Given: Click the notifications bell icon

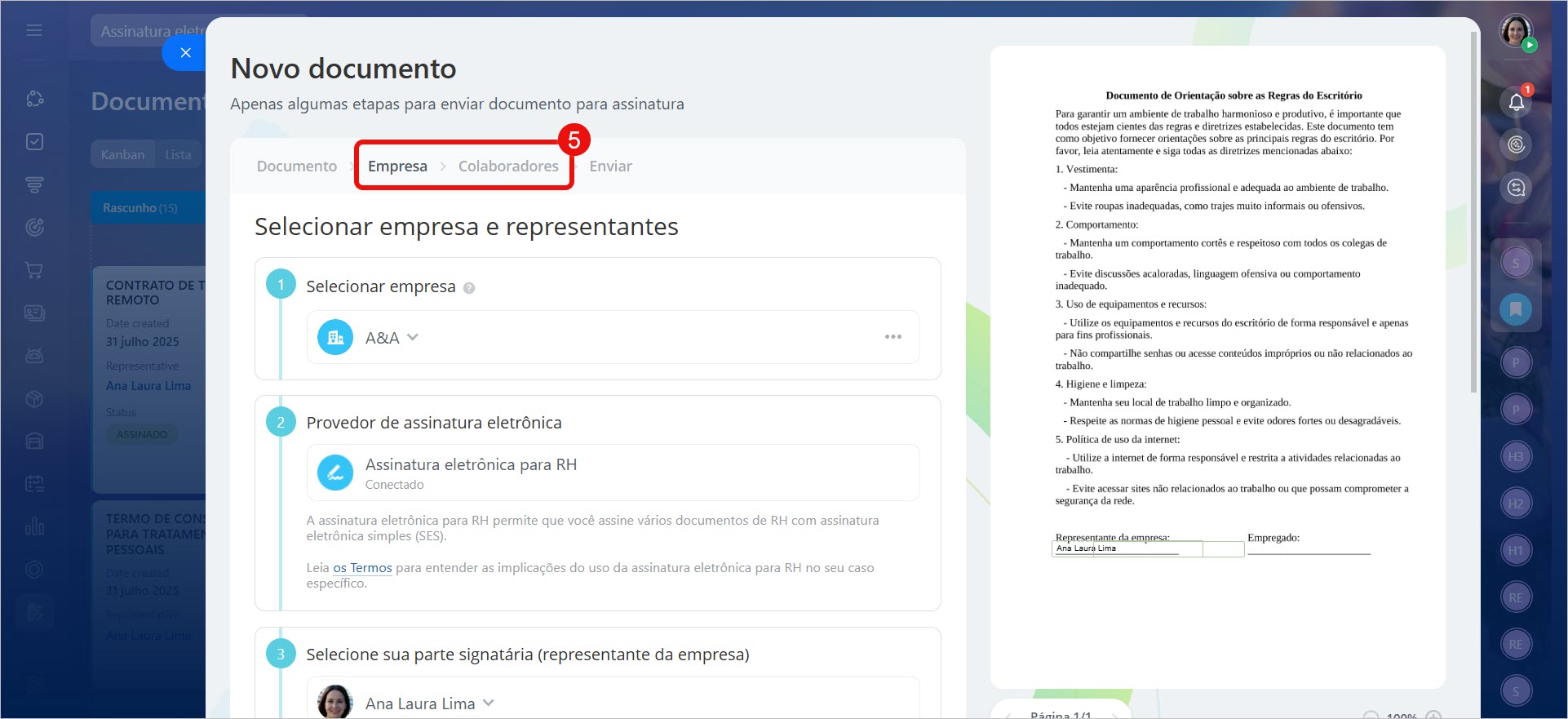Looking at the screenshot, I should coord(1516,102).
